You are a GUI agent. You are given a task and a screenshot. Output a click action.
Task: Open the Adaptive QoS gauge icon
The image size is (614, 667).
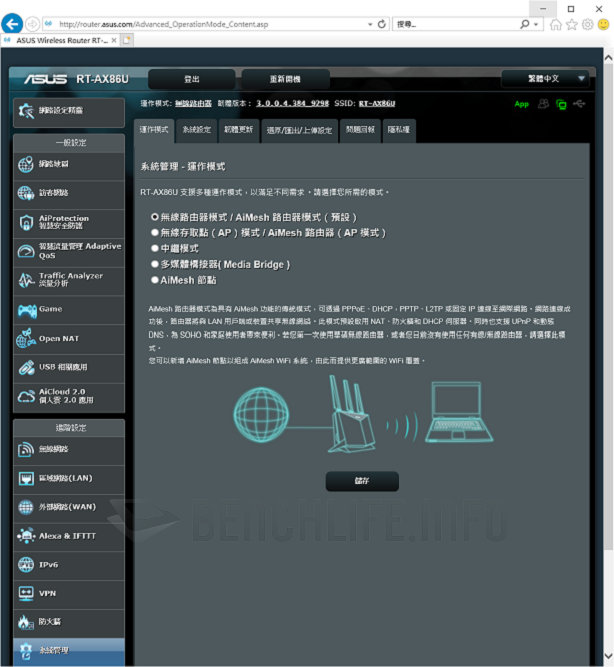26,251
